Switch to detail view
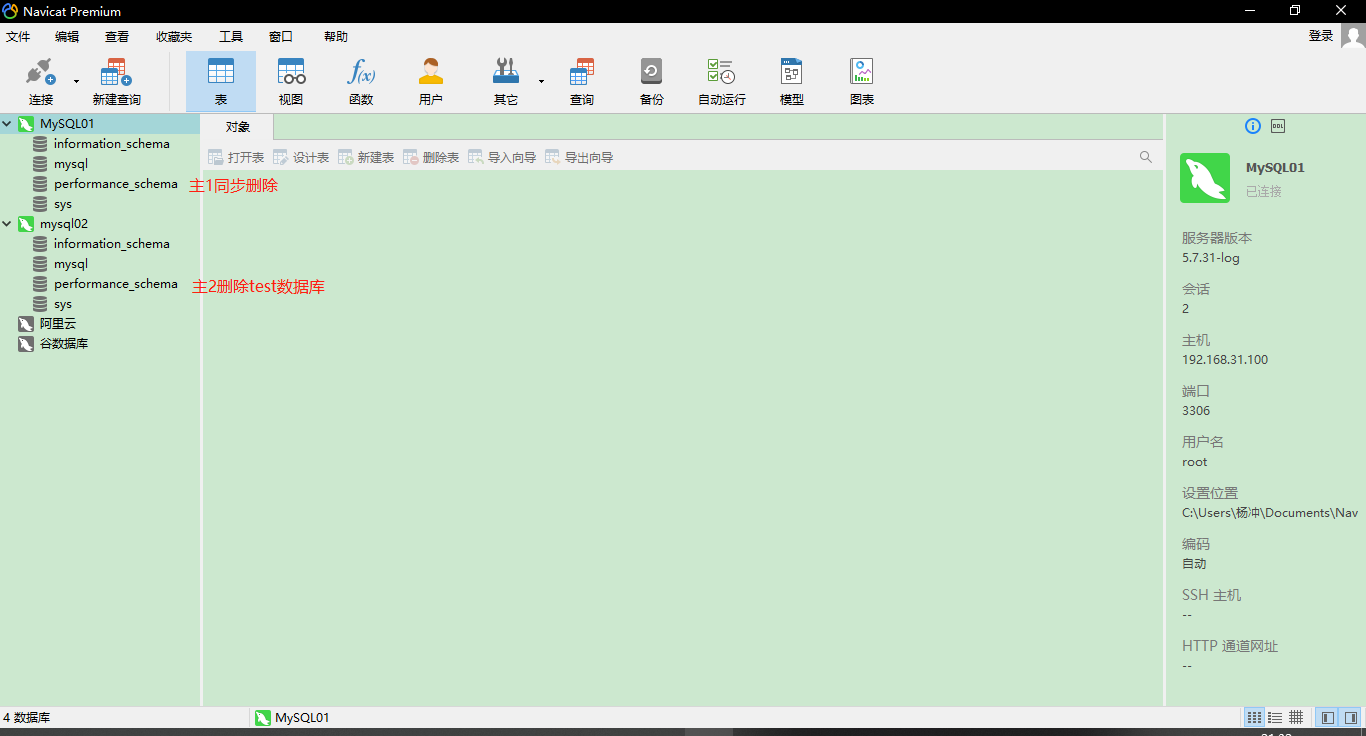 tap(1296, 717)
